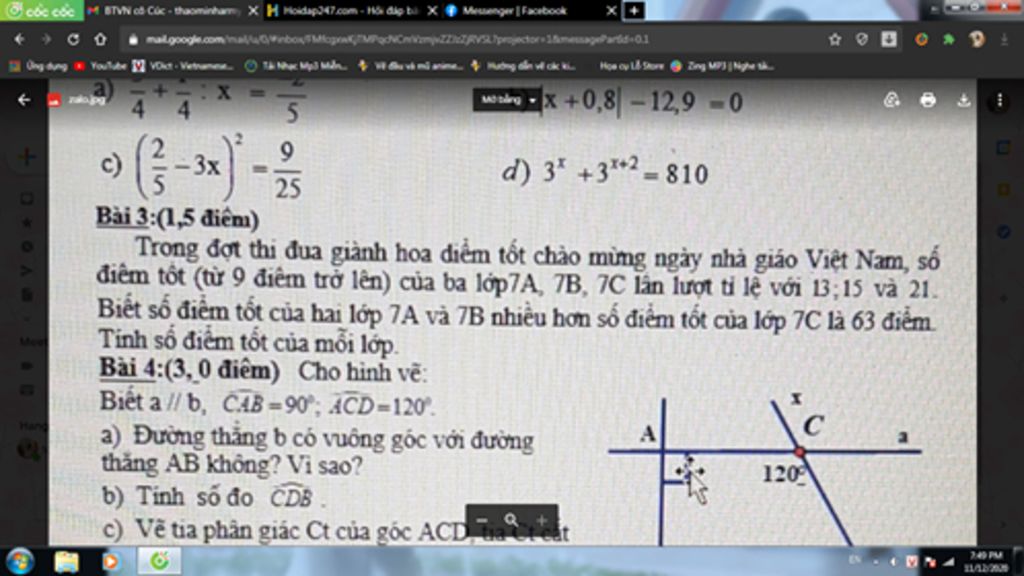Go forward in browser history
This screenshot has width=1024, height=576.
46,40
